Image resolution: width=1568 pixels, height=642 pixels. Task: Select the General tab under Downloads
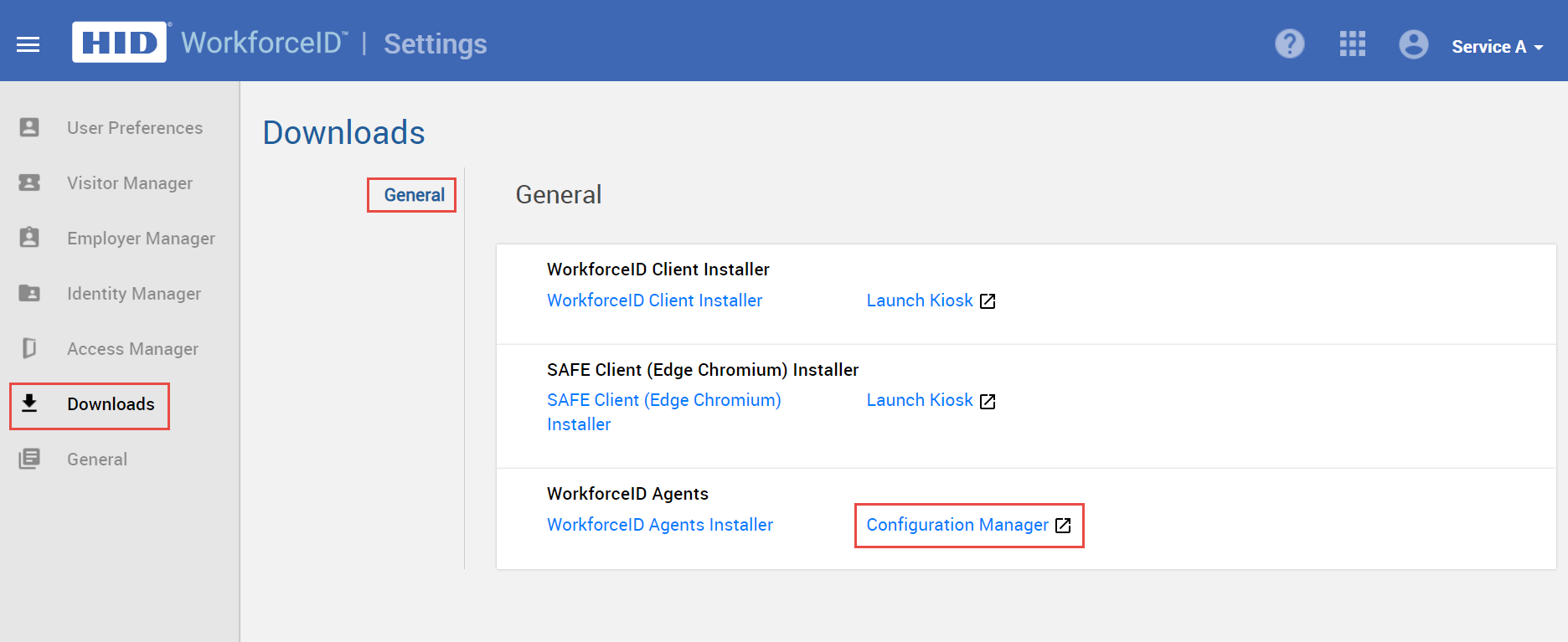tap(414, 195)
